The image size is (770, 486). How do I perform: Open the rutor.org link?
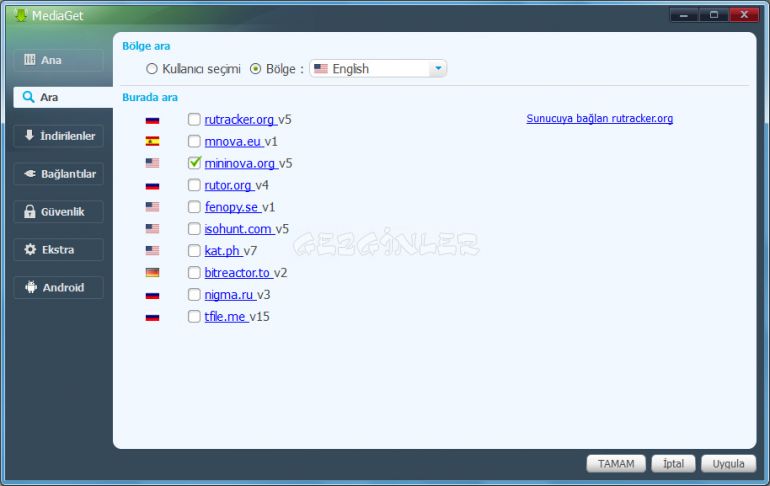(x=228, y=185)
